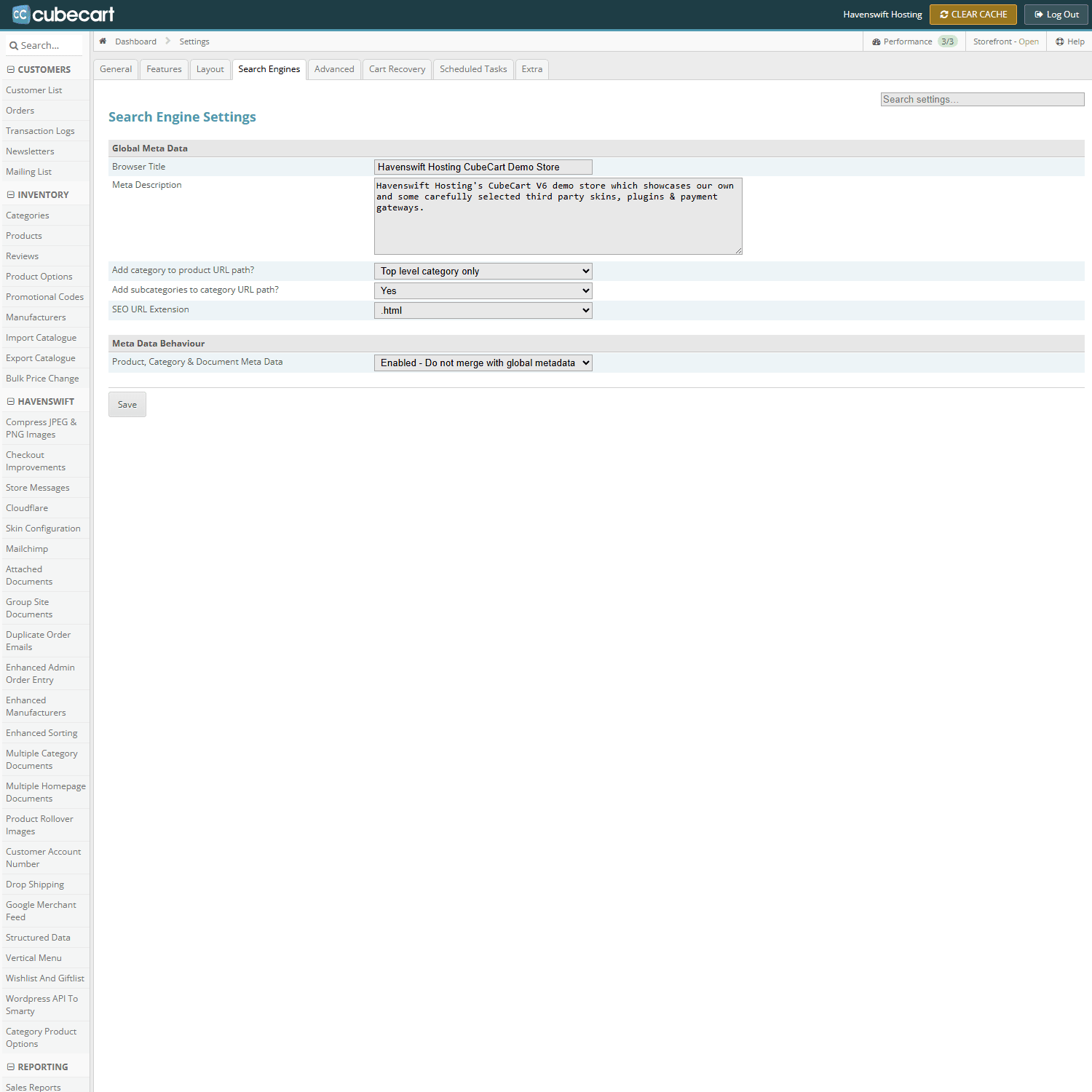
Task: Open Store Messages in sidebar
Action: 38,488
